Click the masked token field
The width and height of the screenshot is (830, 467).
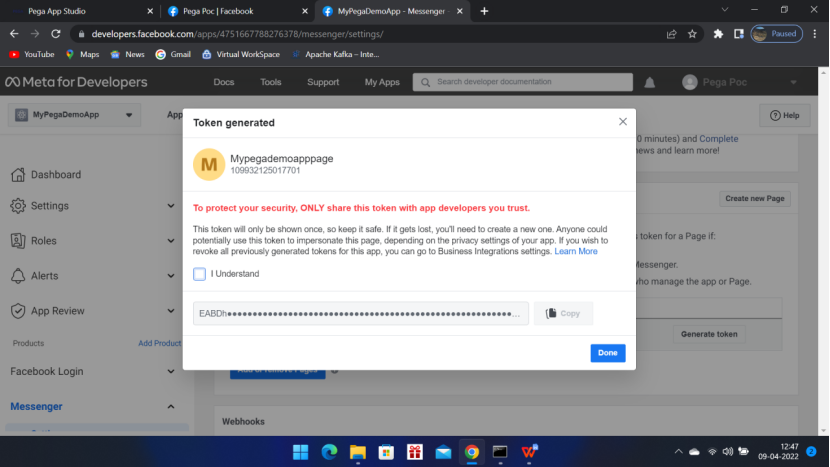(x=360, y=313)
